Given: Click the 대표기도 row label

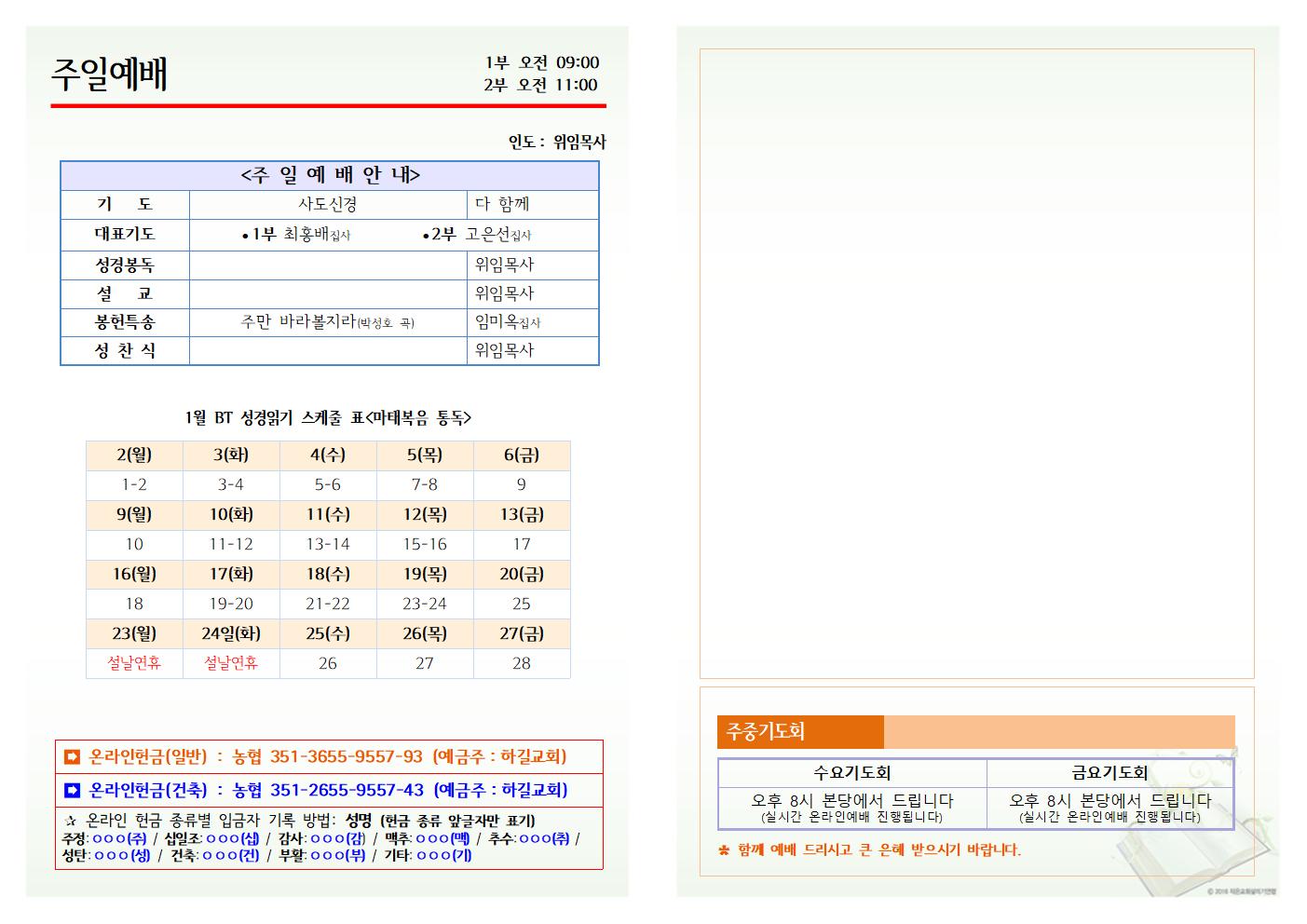Looking at the screenshot, I should pyautogui.click(x=125, y=234).
